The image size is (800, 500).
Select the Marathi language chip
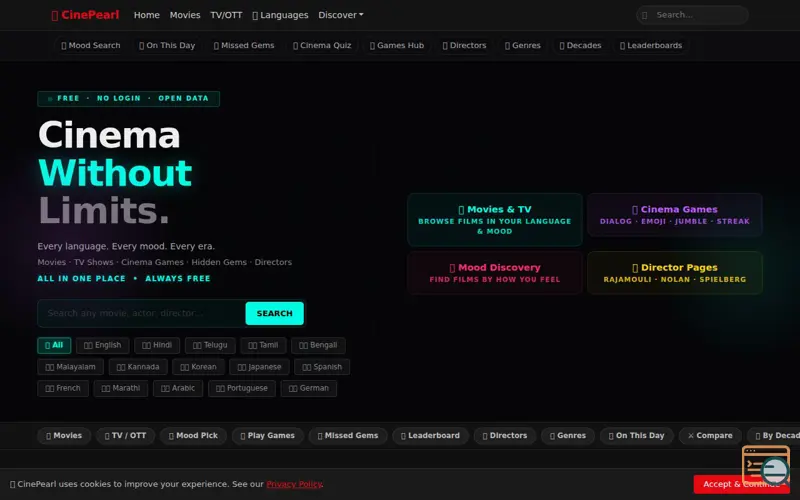click(x=121, y=388)
